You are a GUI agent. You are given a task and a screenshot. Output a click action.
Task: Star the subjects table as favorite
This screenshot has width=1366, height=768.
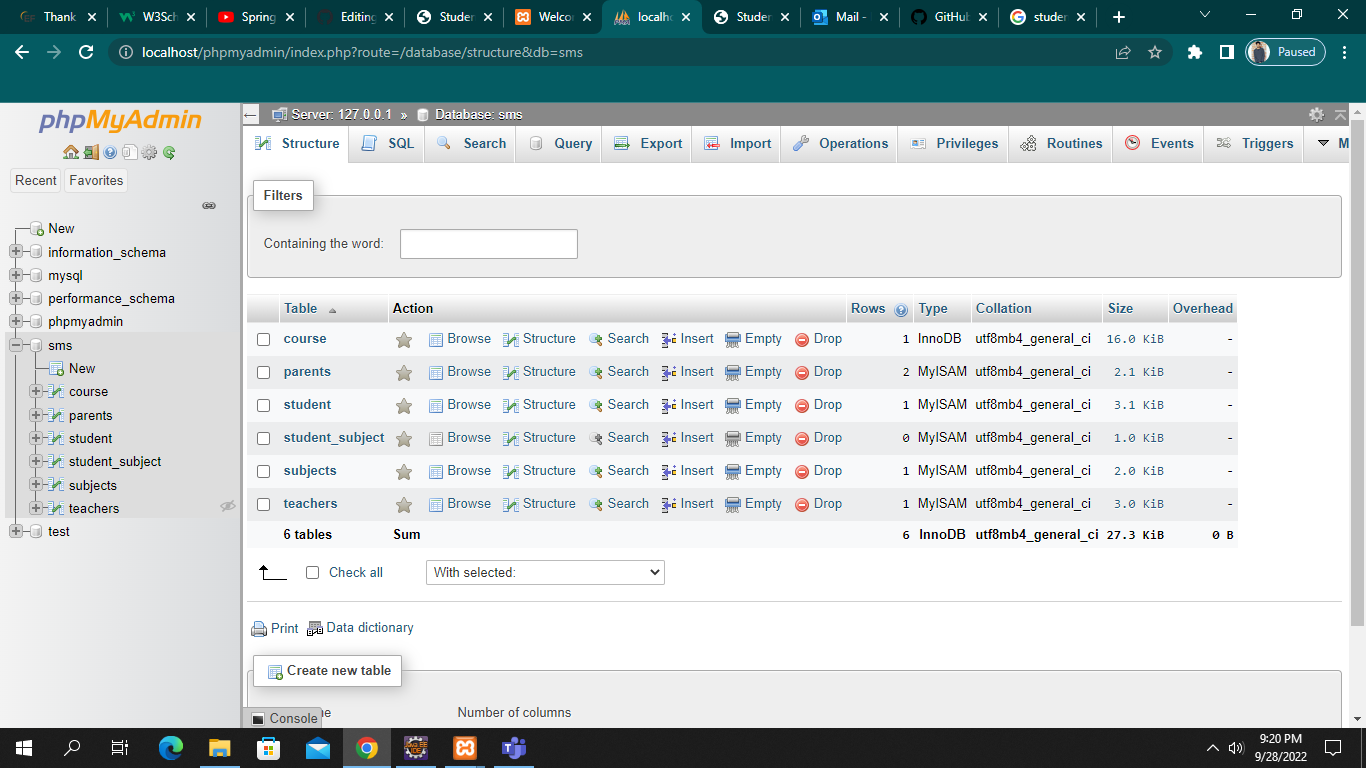tap(404, 471)
